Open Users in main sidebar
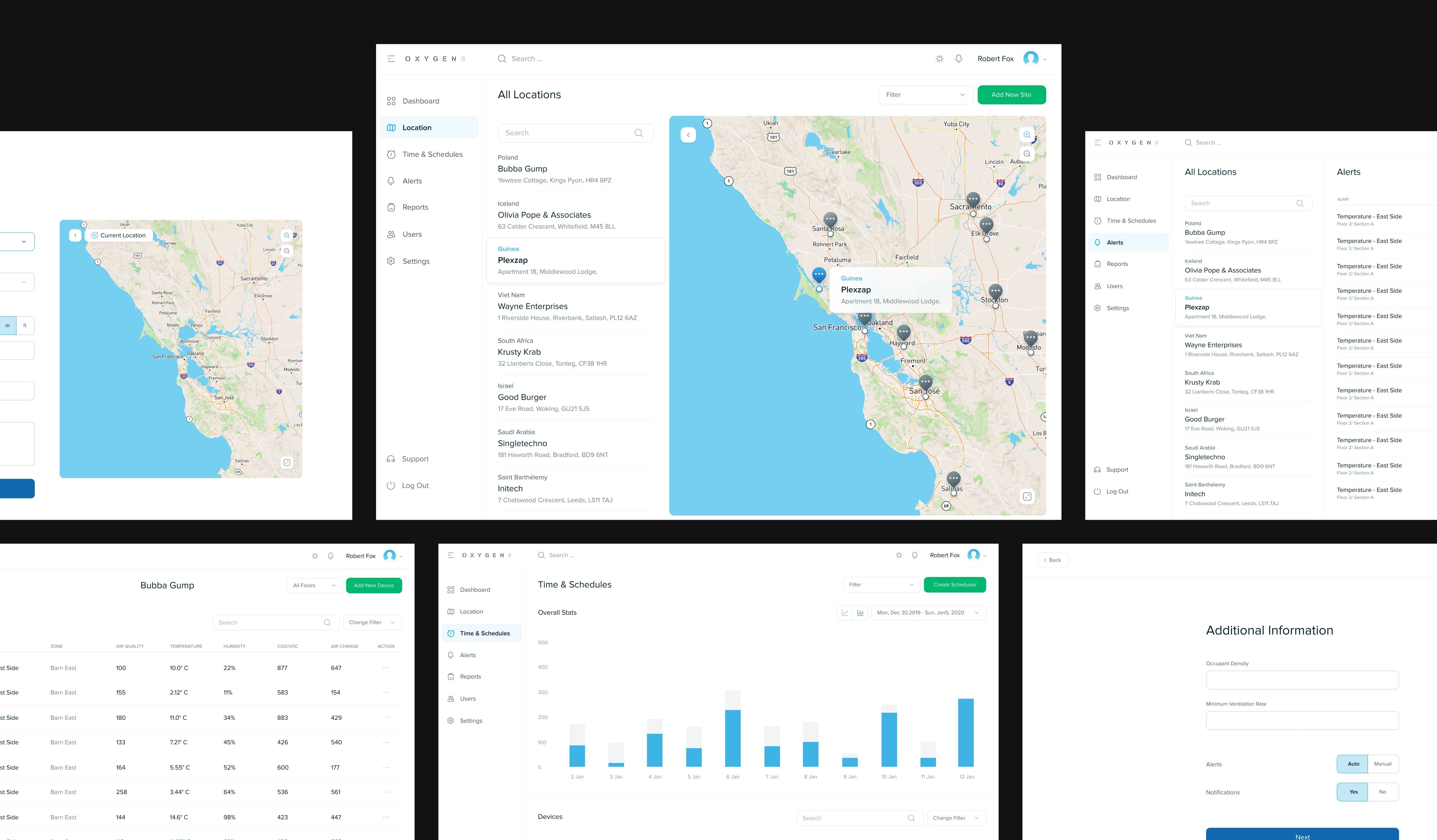Viewport: 1437px width, 840px height. point(429,234)
